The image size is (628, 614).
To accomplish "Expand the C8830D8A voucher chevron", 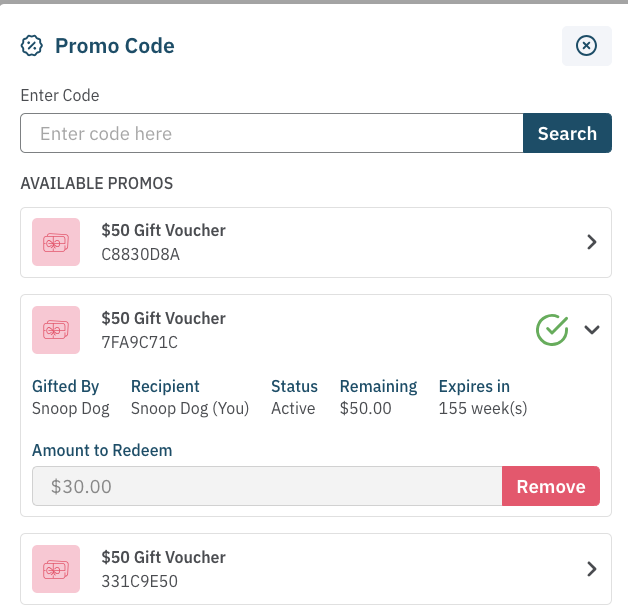I will pos(591,242).
